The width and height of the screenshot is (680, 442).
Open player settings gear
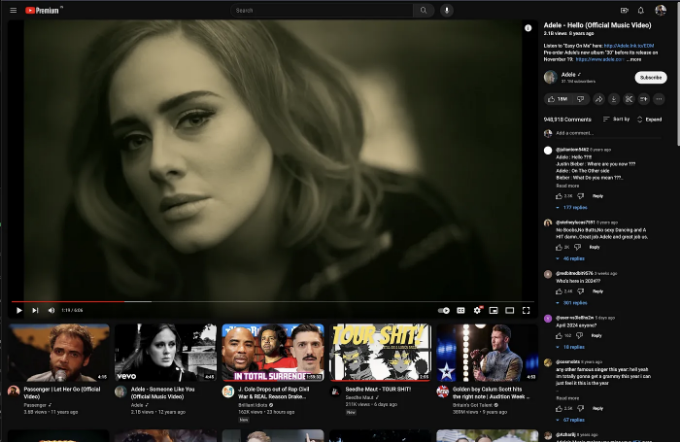point(477,310)
